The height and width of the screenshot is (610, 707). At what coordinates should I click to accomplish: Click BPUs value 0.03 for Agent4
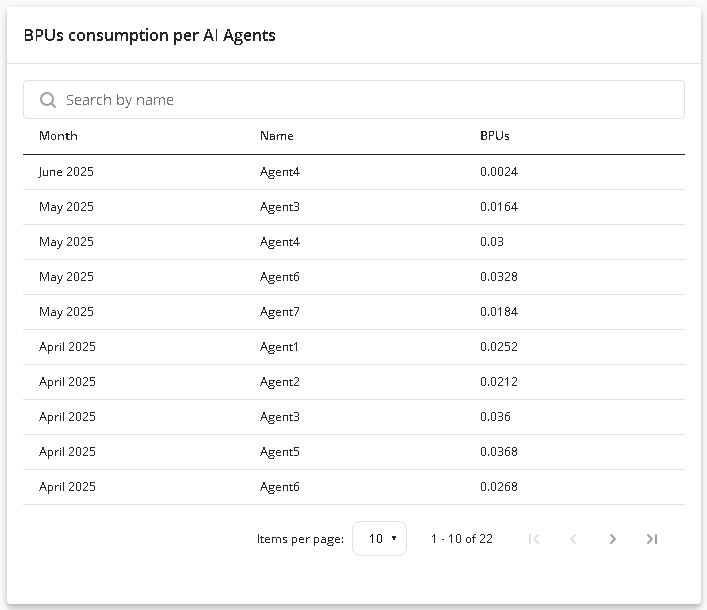pos(491,242)
